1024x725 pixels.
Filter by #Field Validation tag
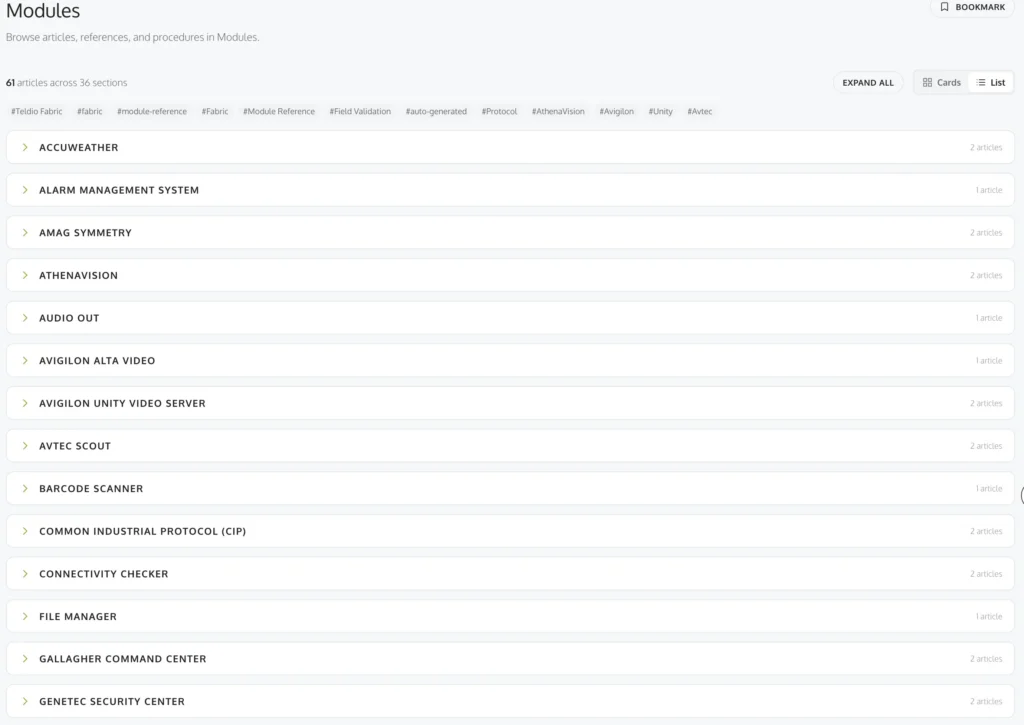tap(360, 112)
